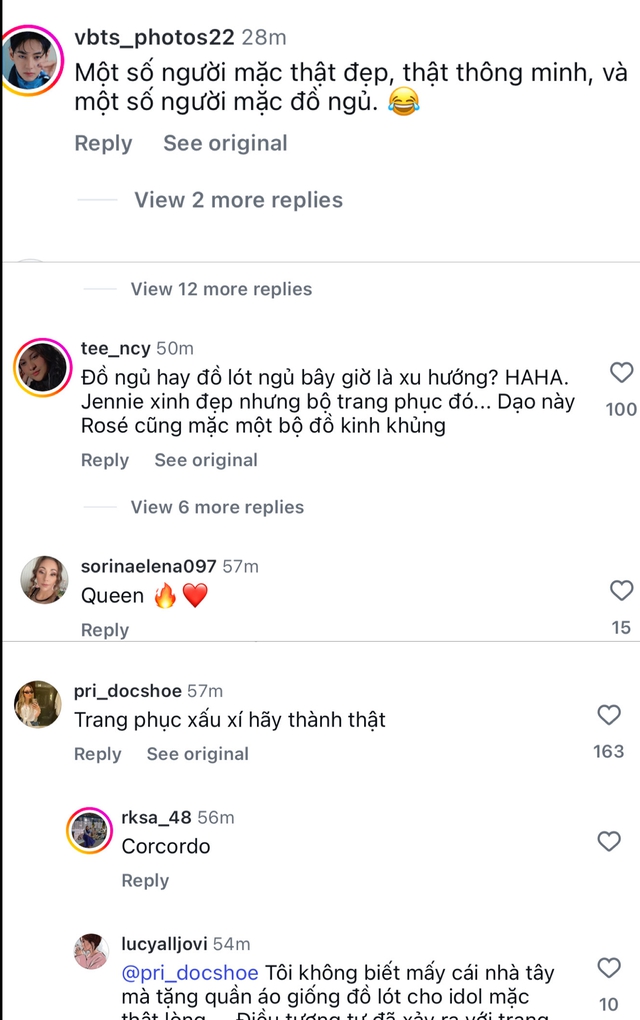Tap the heart icon on tee_ncy's comment
640x1020 pixels.
[620, 373]
